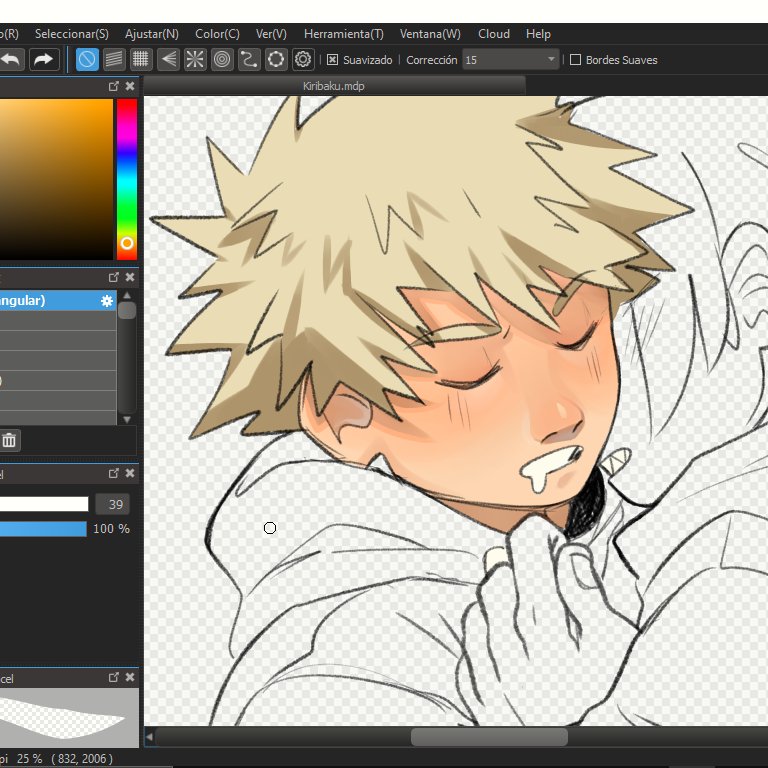768x768 pixels.
Task: Enable the Bordes Suaves checkbox
Action: (576, 60)
